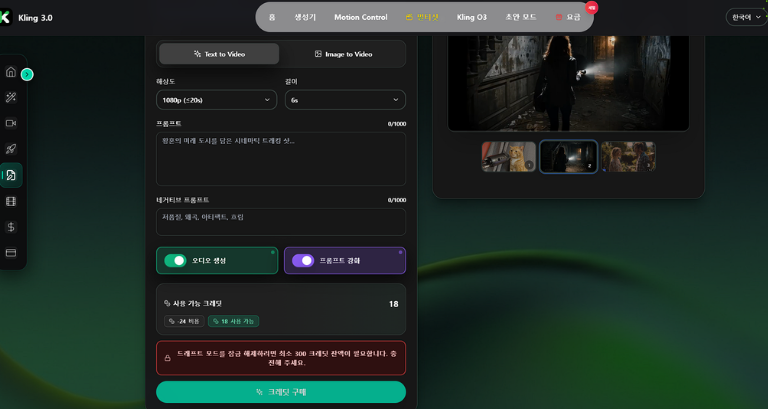Click the 0/1000 counter above 프롬프트 field
The height and width of the screenshot is (409, 768).
pyautogui.click(x=397, y=124)
